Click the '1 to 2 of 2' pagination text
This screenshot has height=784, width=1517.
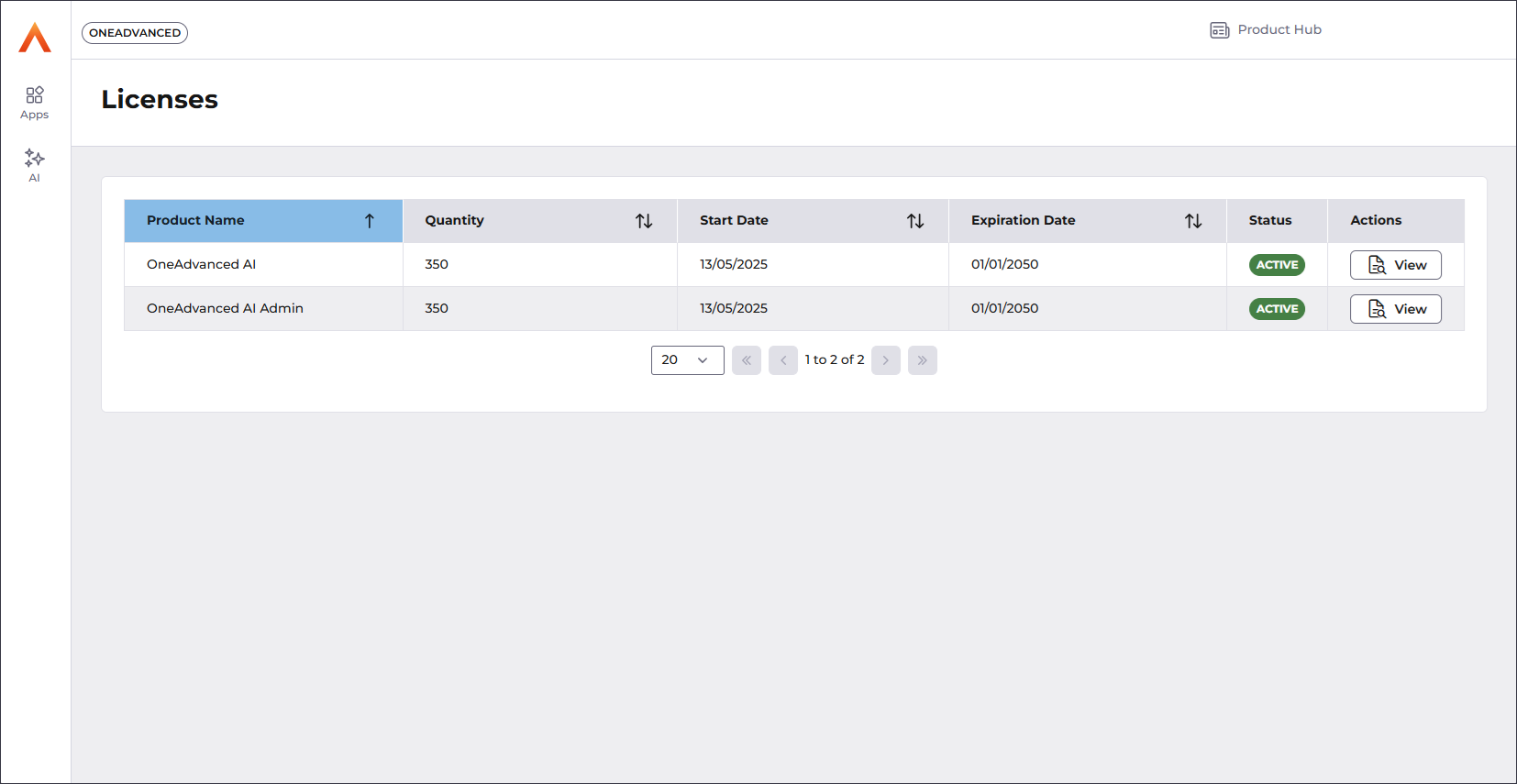coord(835,360)
